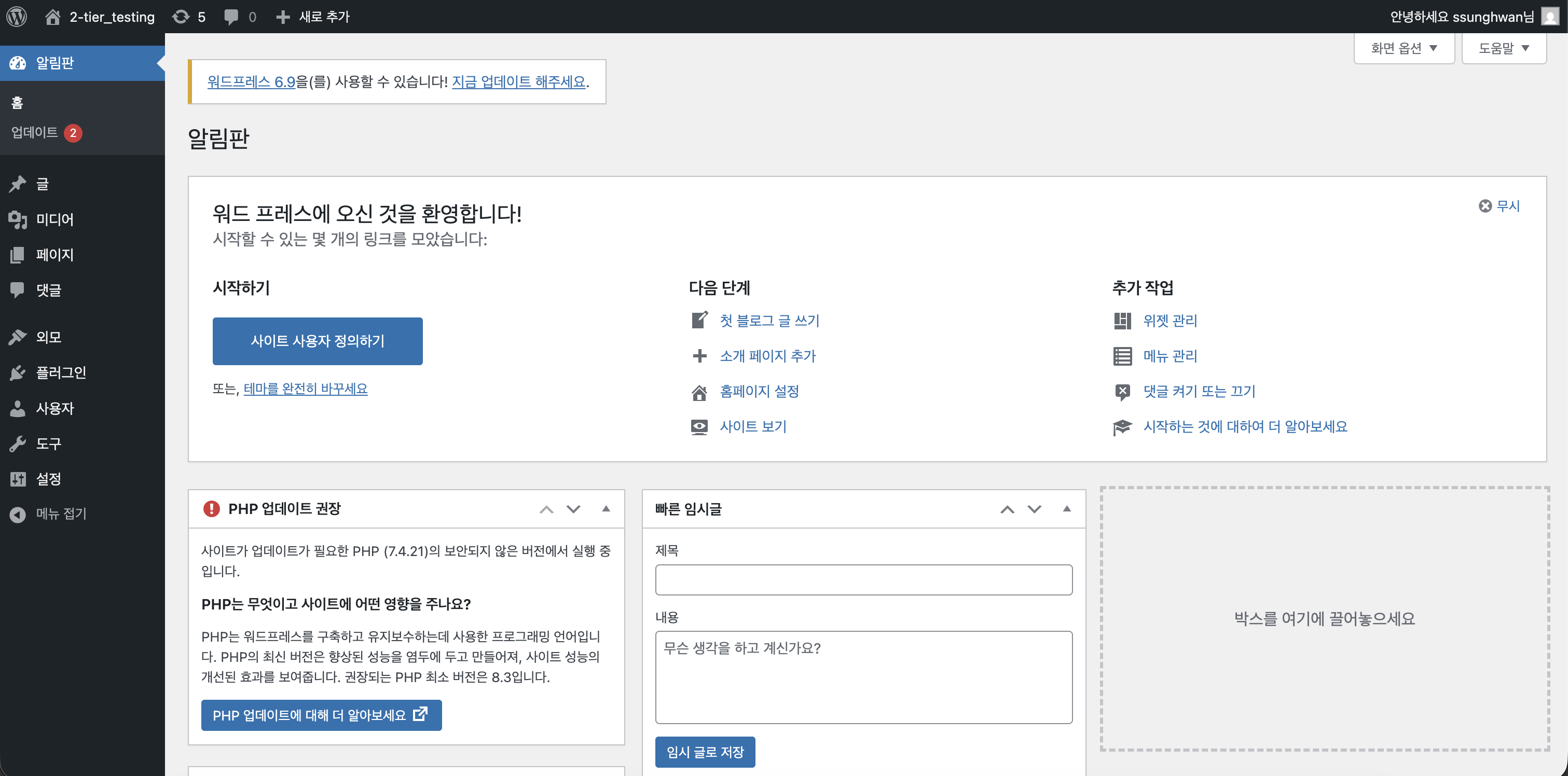The width and height of the screenshot is (1568, 776).
Task: Expand the 화면 옵션 dropdown
Action: [1404, 48]
